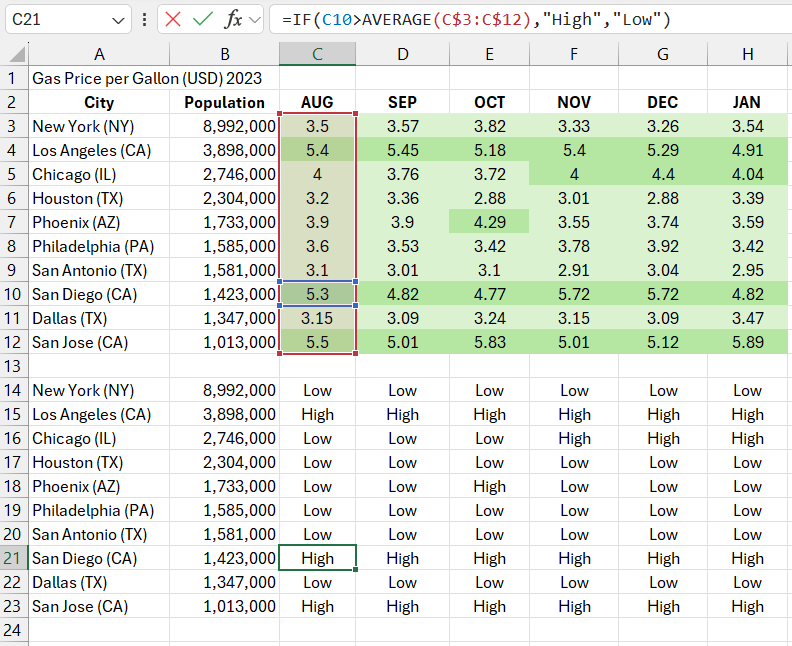Select column C header

click(x=317, y=54)
